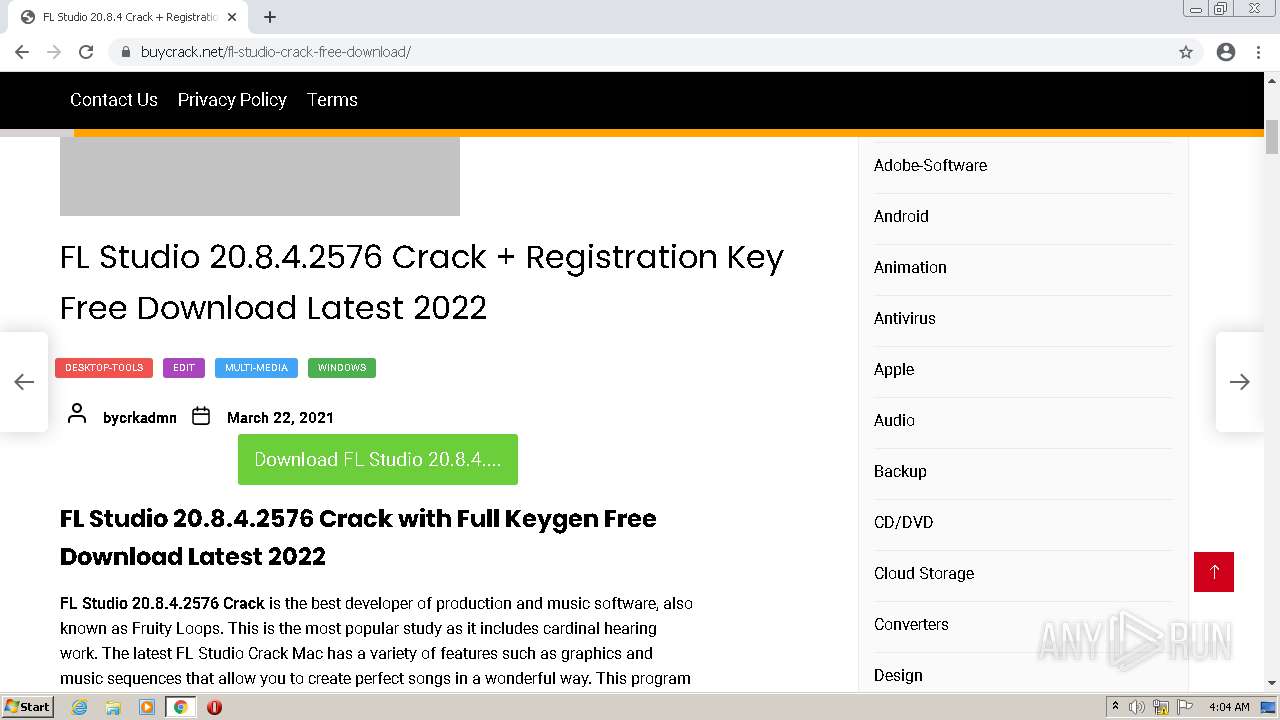Image resolution: width=1280 pixels, height=720 pixels.
Task: Click red Opera-like taskbar icon
Action: point(214,707)
